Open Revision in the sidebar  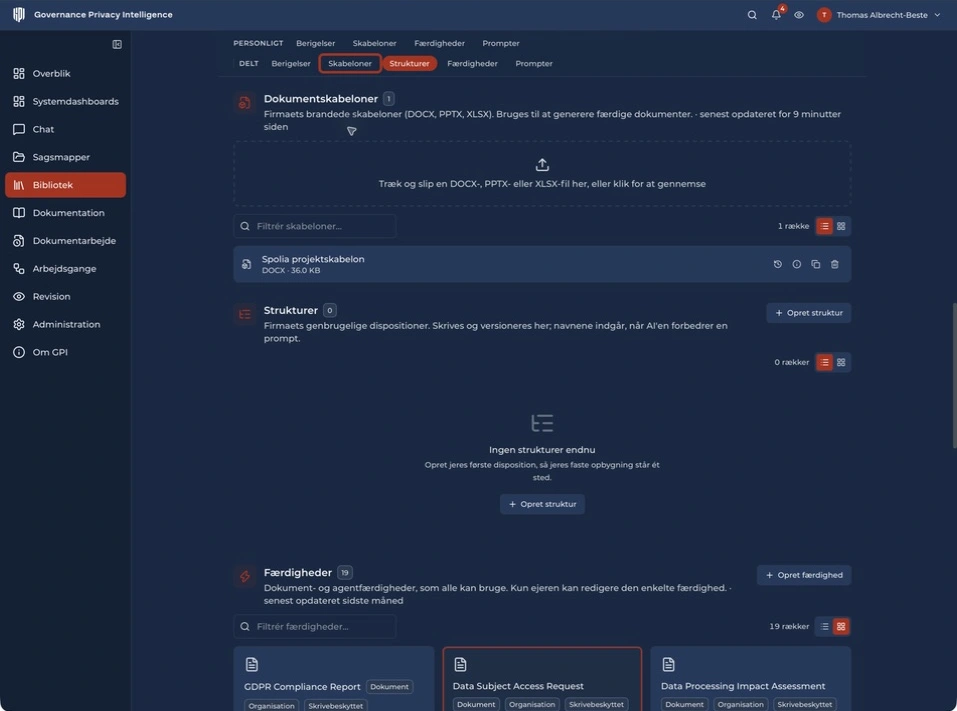click(x=65, y=297)
